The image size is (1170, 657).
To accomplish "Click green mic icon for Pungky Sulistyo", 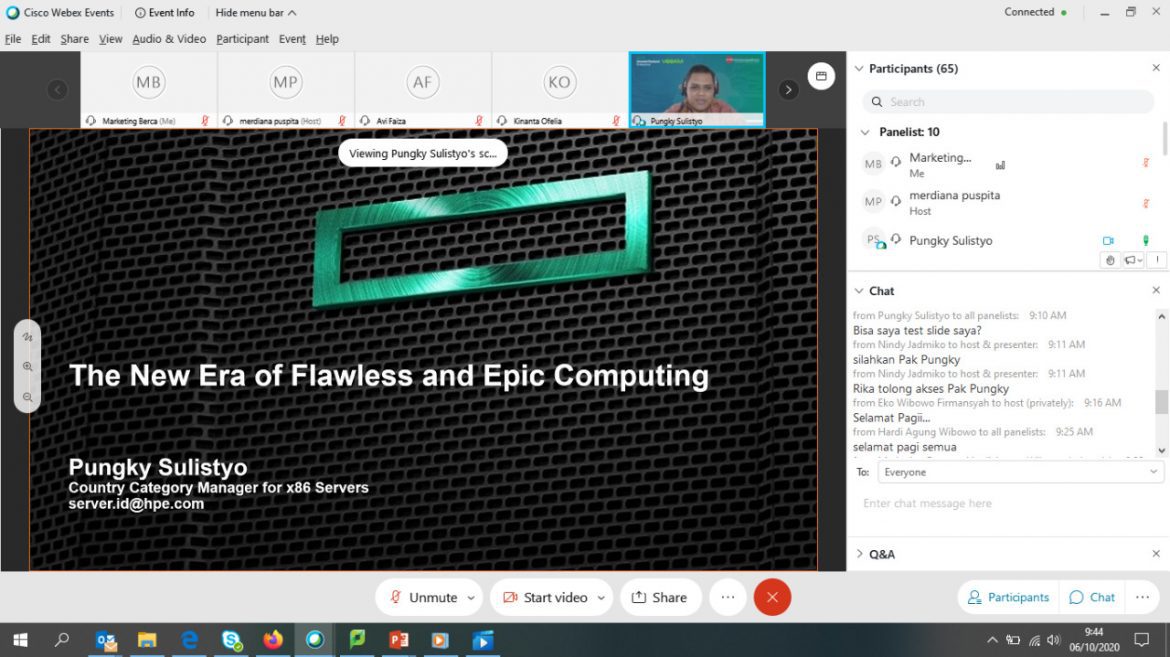I will pos(1146,240).
